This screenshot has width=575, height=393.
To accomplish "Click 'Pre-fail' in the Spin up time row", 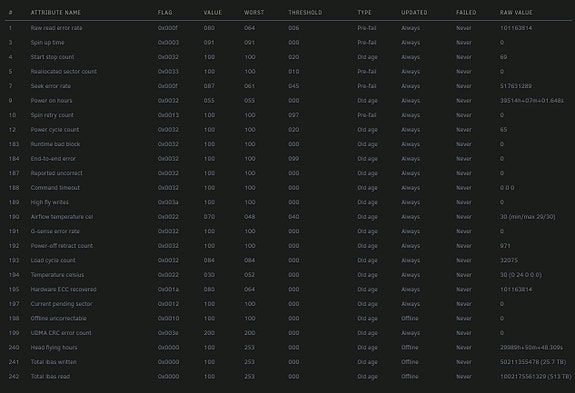I will 367,43.
